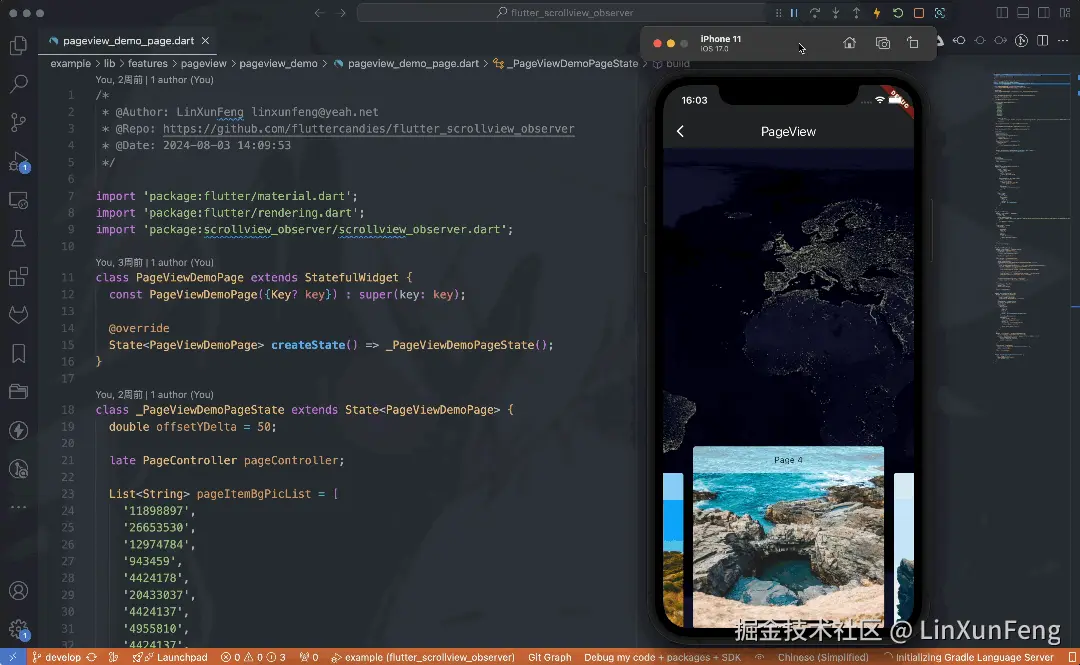Click the Step Over debug button

(815, 13)
